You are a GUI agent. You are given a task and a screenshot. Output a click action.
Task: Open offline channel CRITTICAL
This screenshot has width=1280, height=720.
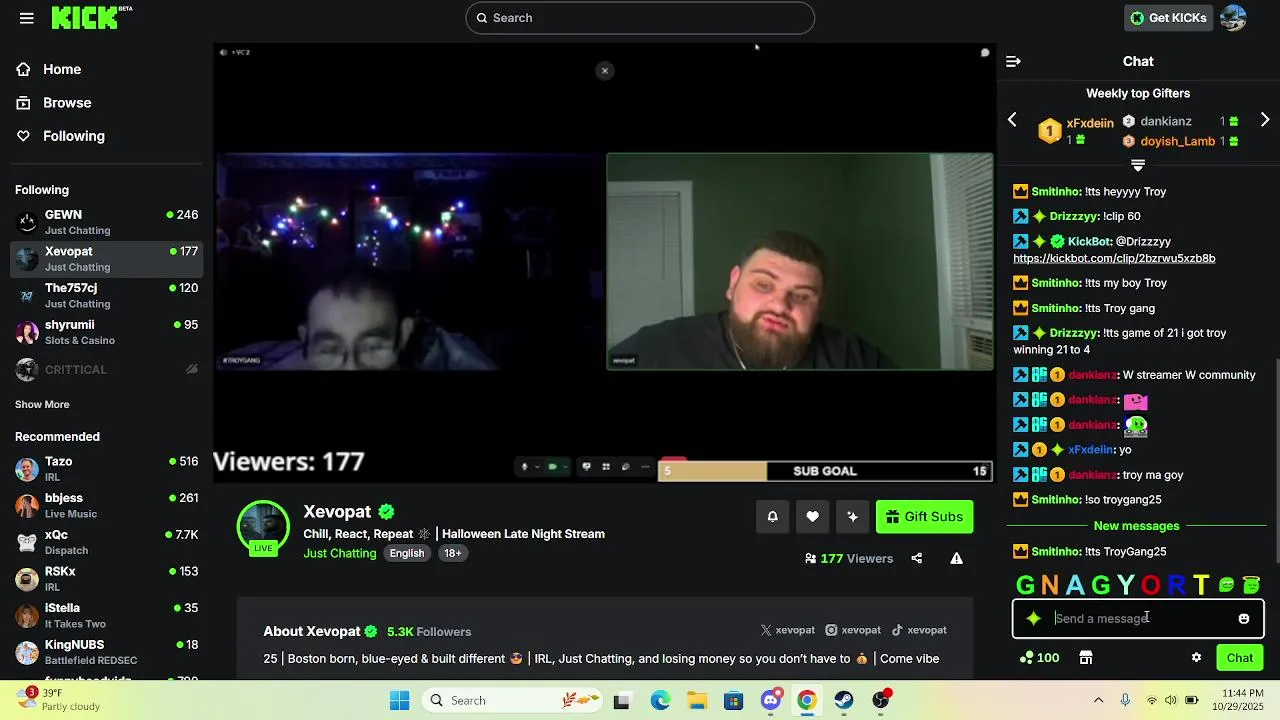(107, 369)
